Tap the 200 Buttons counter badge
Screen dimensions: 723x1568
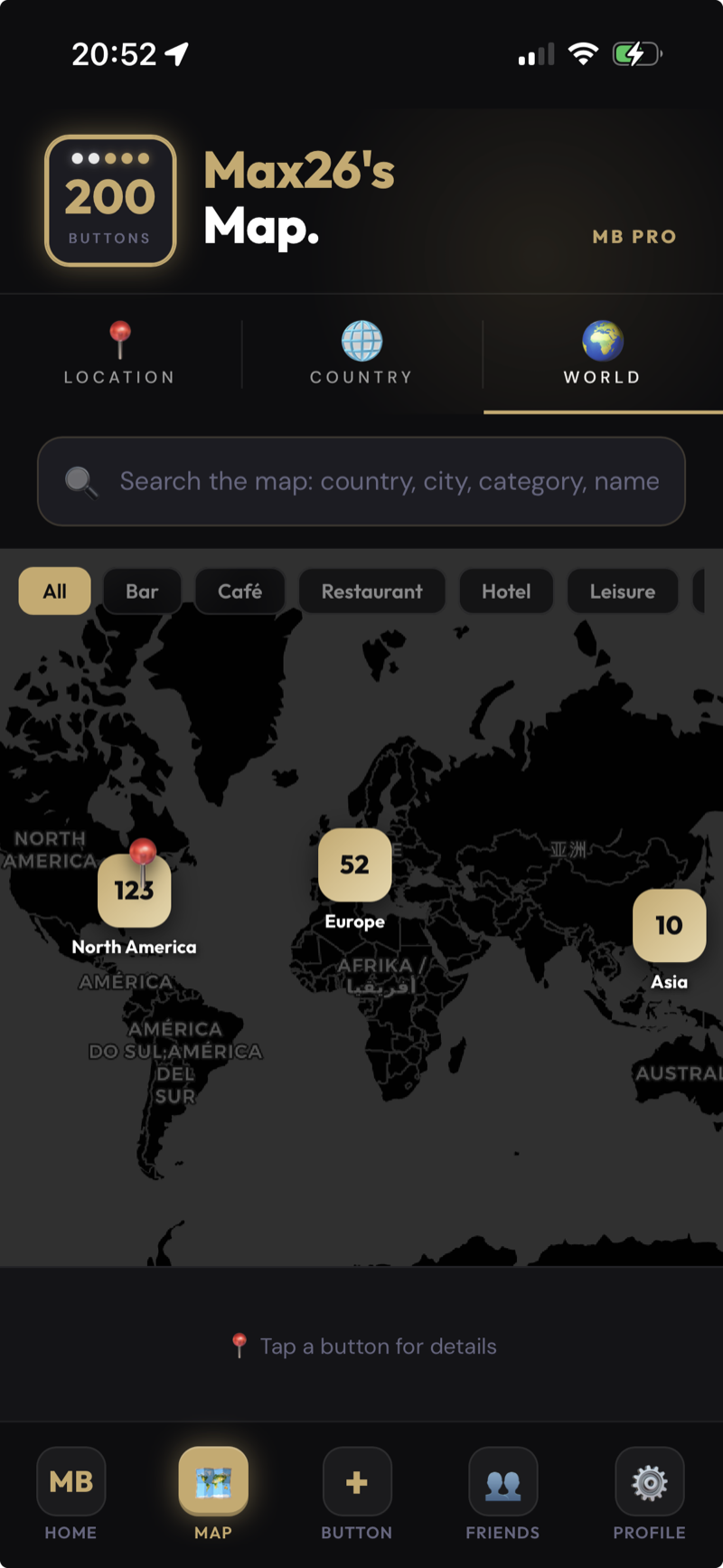(x=110, y=201)
